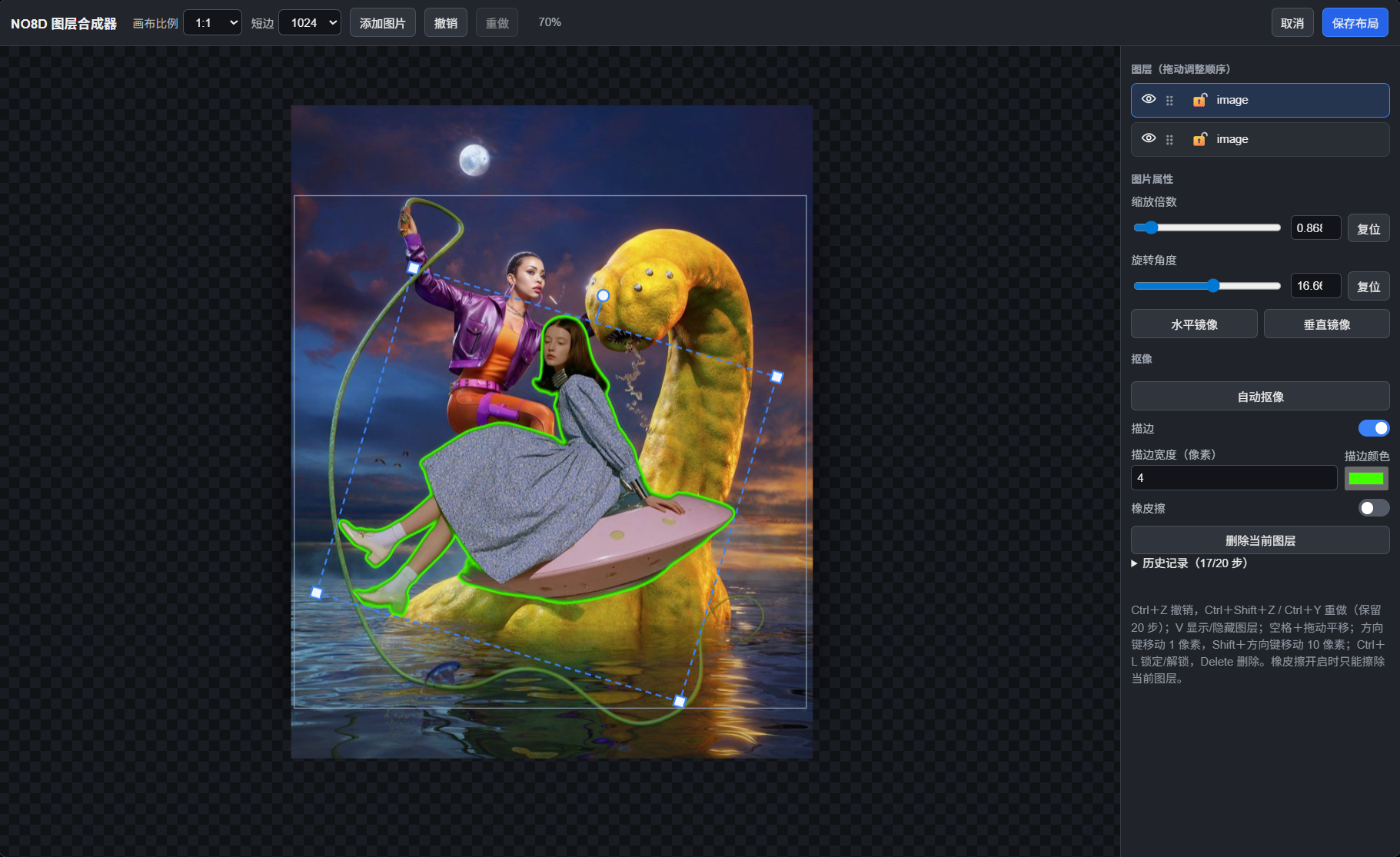Click the NO8D 图层合成器 title
The image size is (1400, 857).
[64, 23]
